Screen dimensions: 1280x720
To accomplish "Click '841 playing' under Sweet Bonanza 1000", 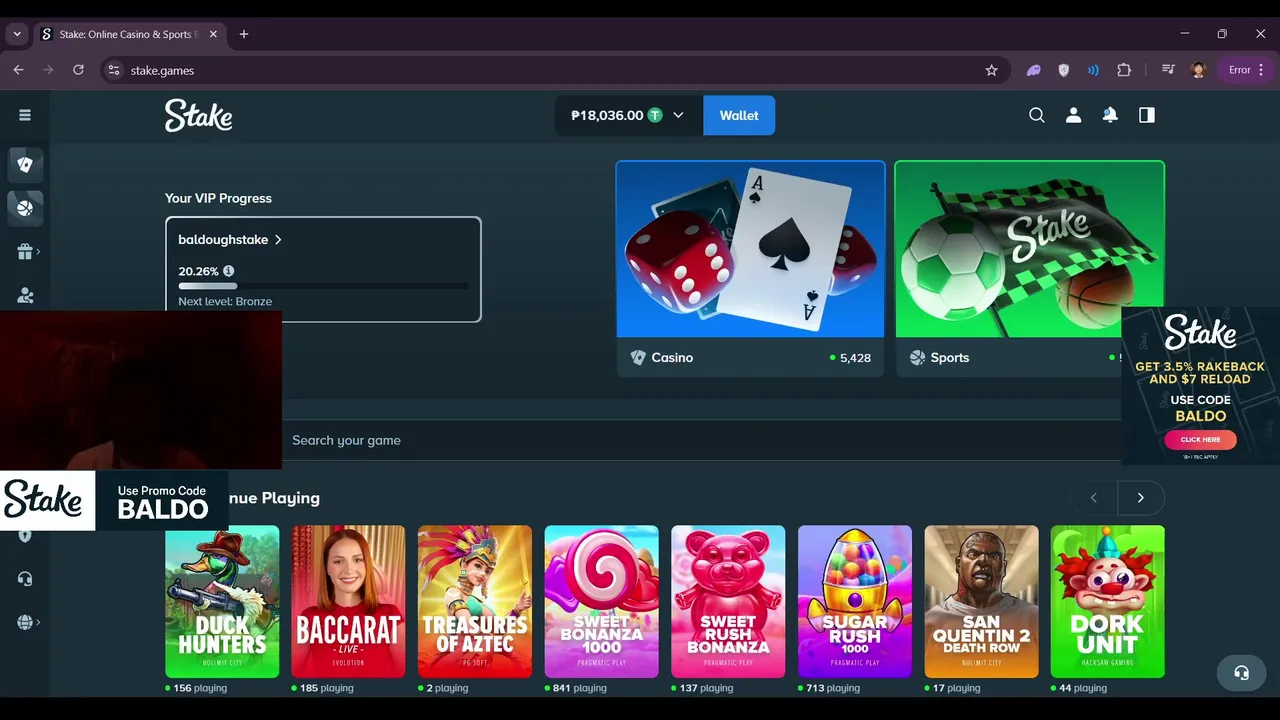I will (580, 688).
